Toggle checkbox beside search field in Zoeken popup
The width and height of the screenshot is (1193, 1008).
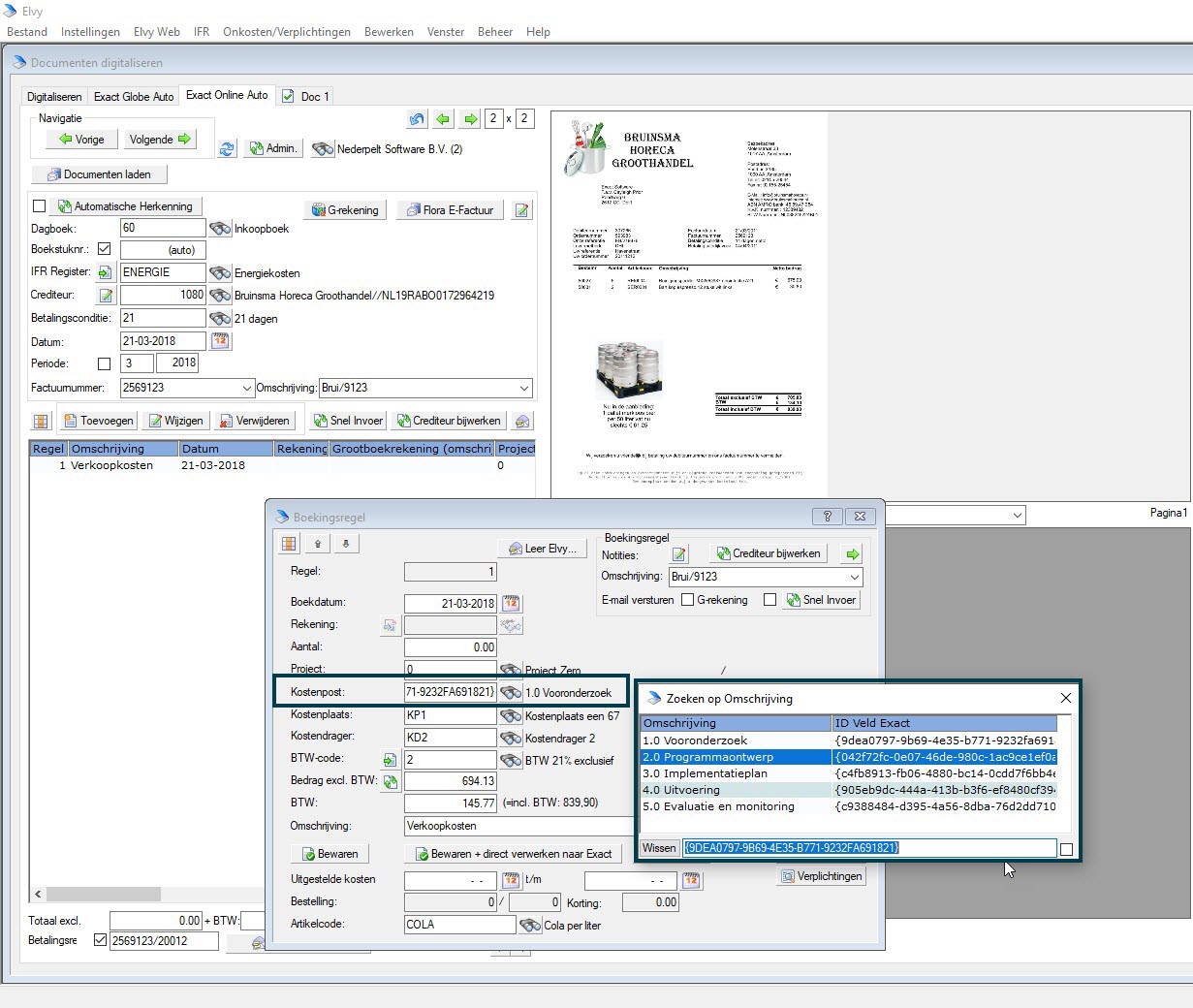(1067, 849)
